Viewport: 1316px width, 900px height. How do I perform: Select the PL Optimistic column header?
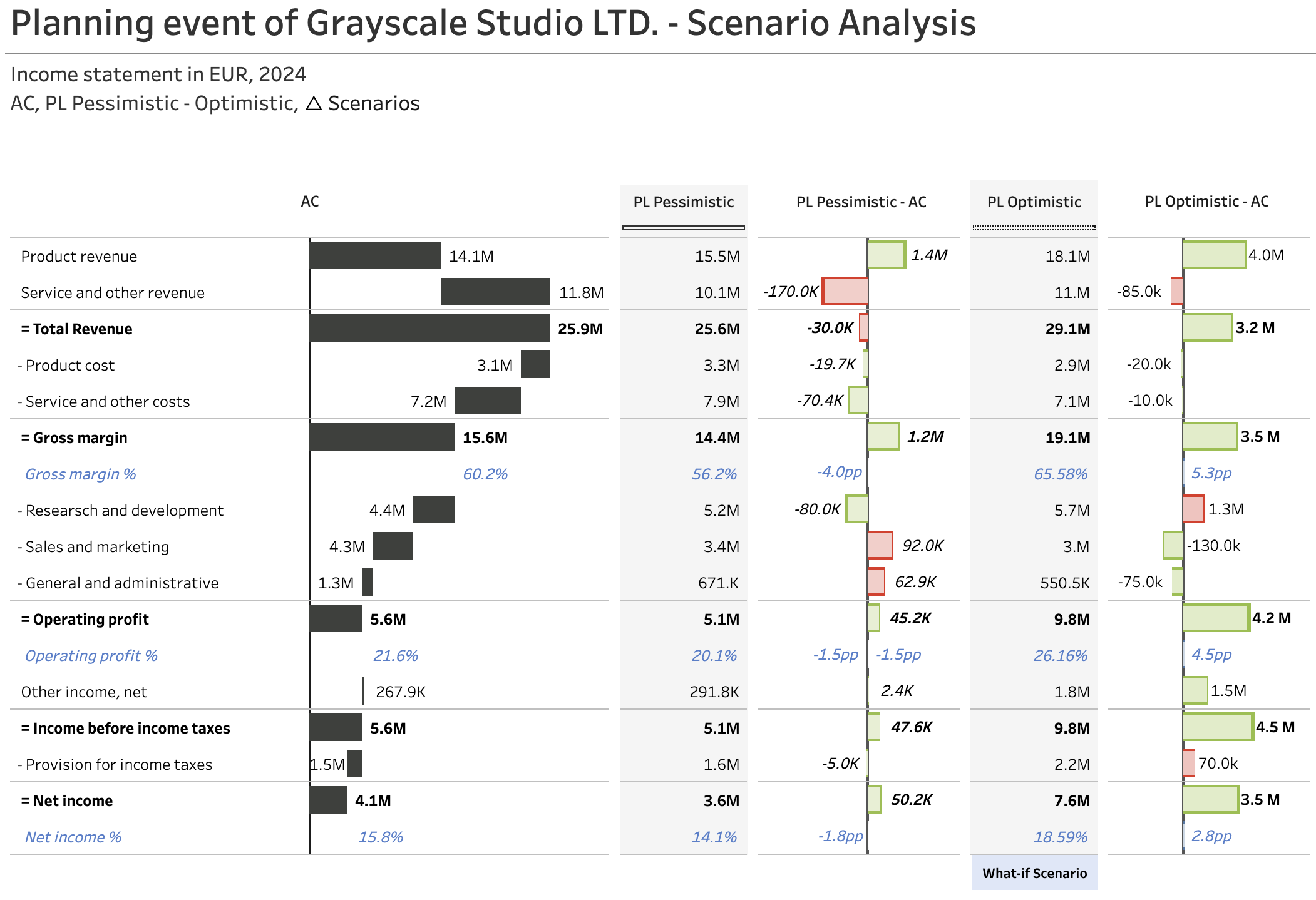pos(1034,202)
